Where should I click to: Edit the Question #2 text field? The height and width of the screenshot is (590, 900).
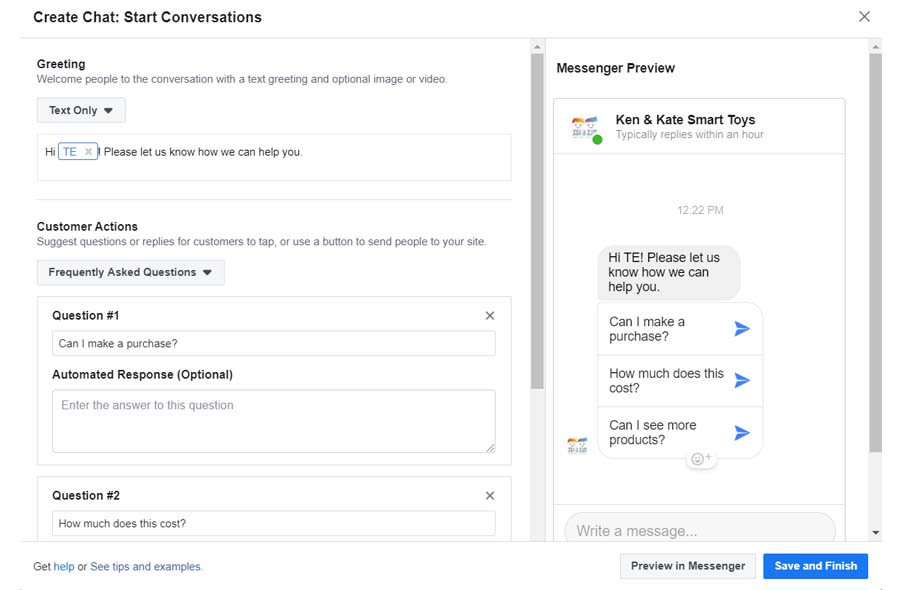tap(274, 523)
